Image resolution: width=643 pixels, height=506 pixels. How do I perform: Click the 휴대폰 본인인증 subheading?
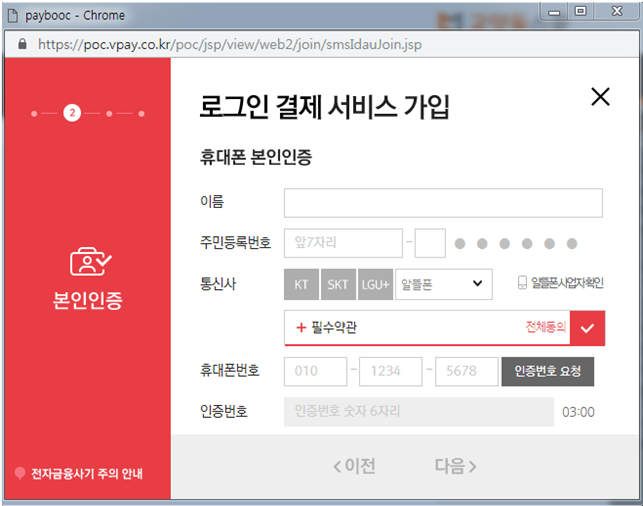tap(256, 157)
